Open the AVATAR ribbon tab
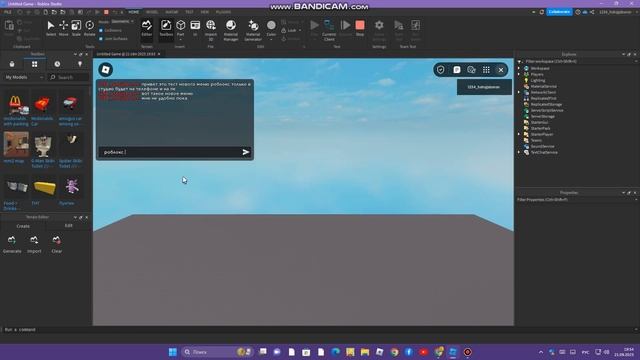640x360 pixels. [171, 12]
